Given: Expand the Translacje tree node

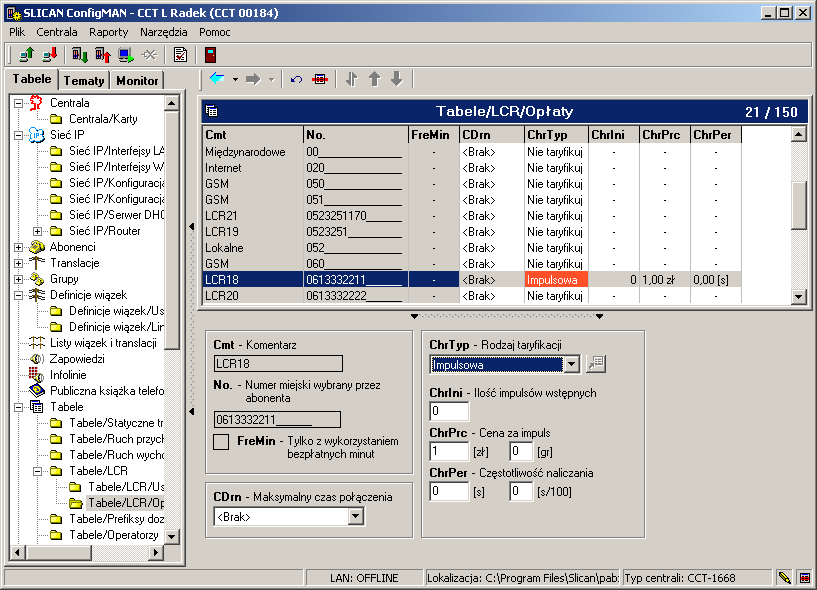Looking at the screenshot, I should (19, 263).
